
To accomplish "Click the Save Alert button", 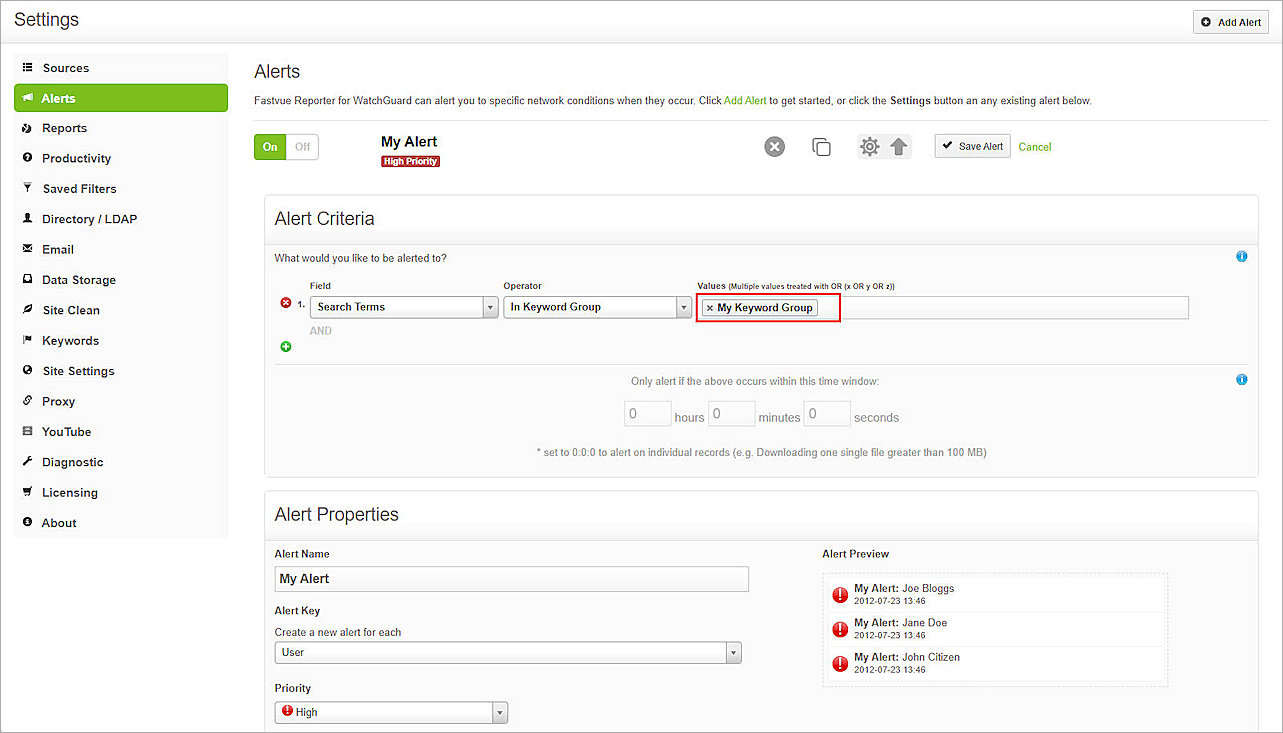I will (972, 146).
